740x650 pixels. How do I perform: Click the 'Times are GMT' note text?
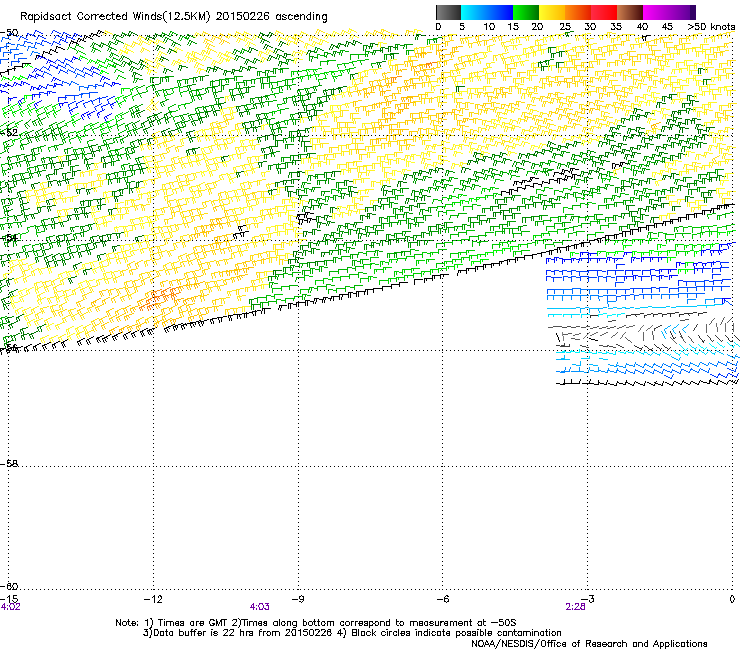coord(193,623)
